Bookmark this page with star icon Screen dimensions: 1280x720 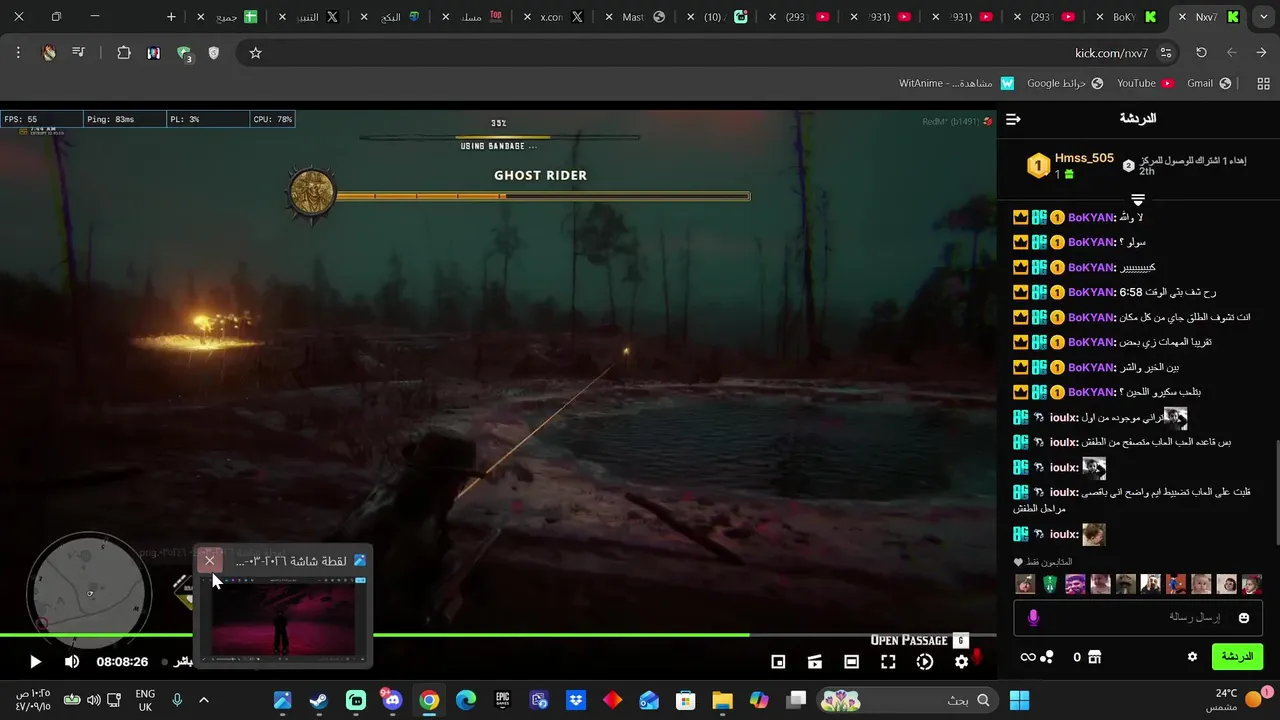[255, 53]
